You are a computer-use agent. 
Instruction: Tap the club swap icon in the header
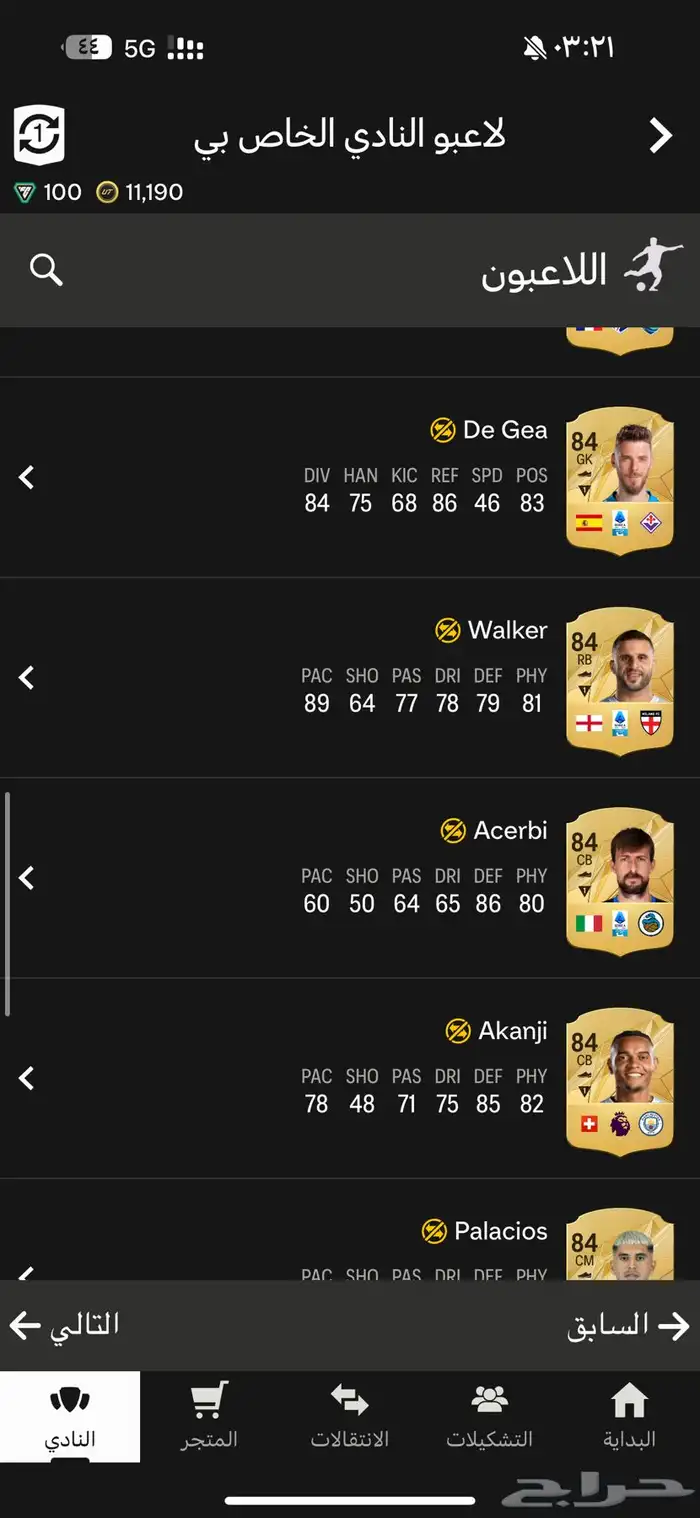[39, 135]
